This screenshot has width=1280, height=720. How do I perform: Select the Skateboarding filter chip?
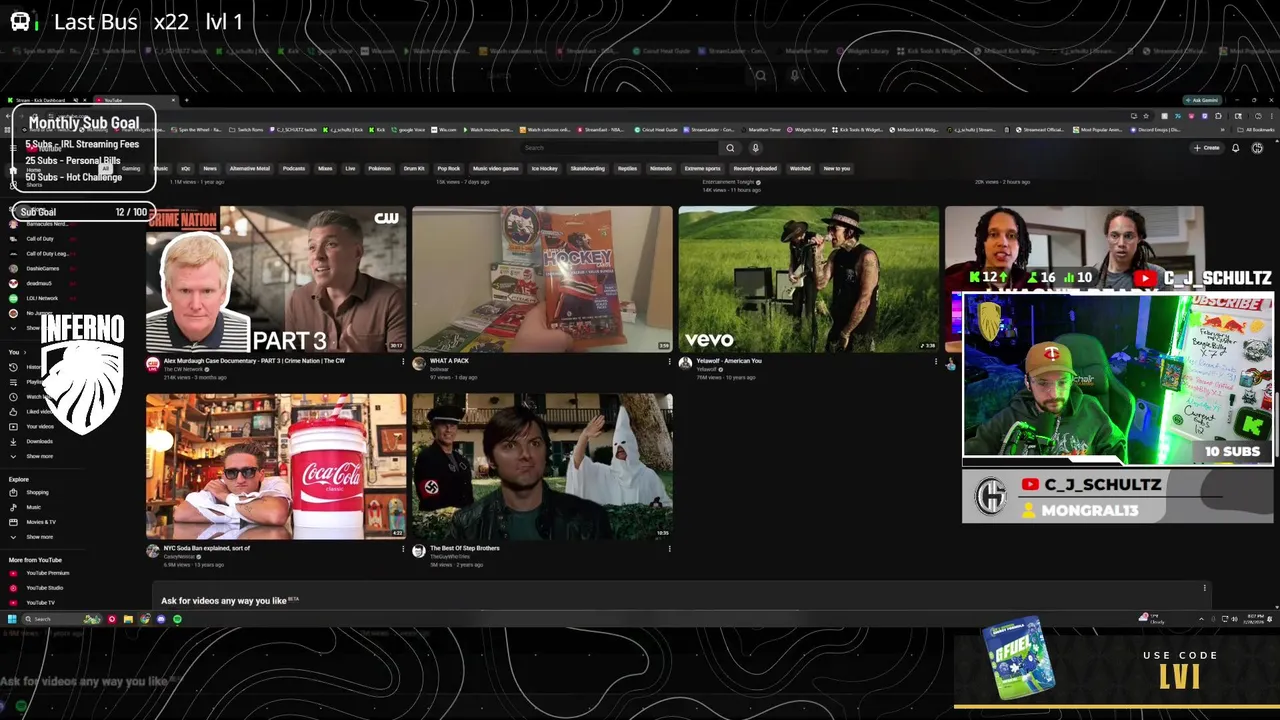[x=587, y=168]
